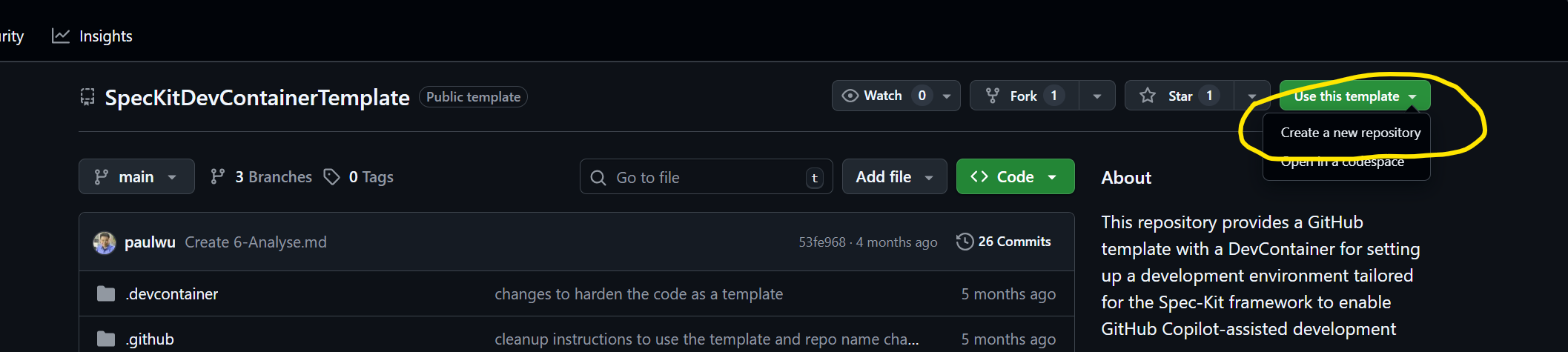Image resolution: width=1568 pixels, height=352 pixels.
Task: Expand the Fork options dropdown arrow
Action: pyautogui.click(x=1097, y=96)
